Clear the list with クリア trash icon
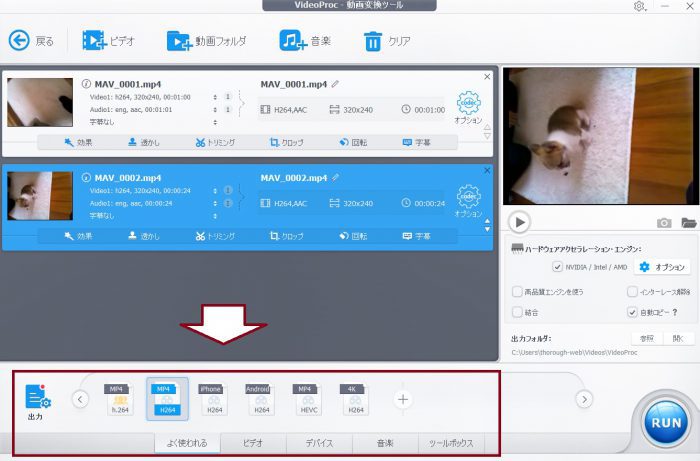 click(x=373, y=41)
